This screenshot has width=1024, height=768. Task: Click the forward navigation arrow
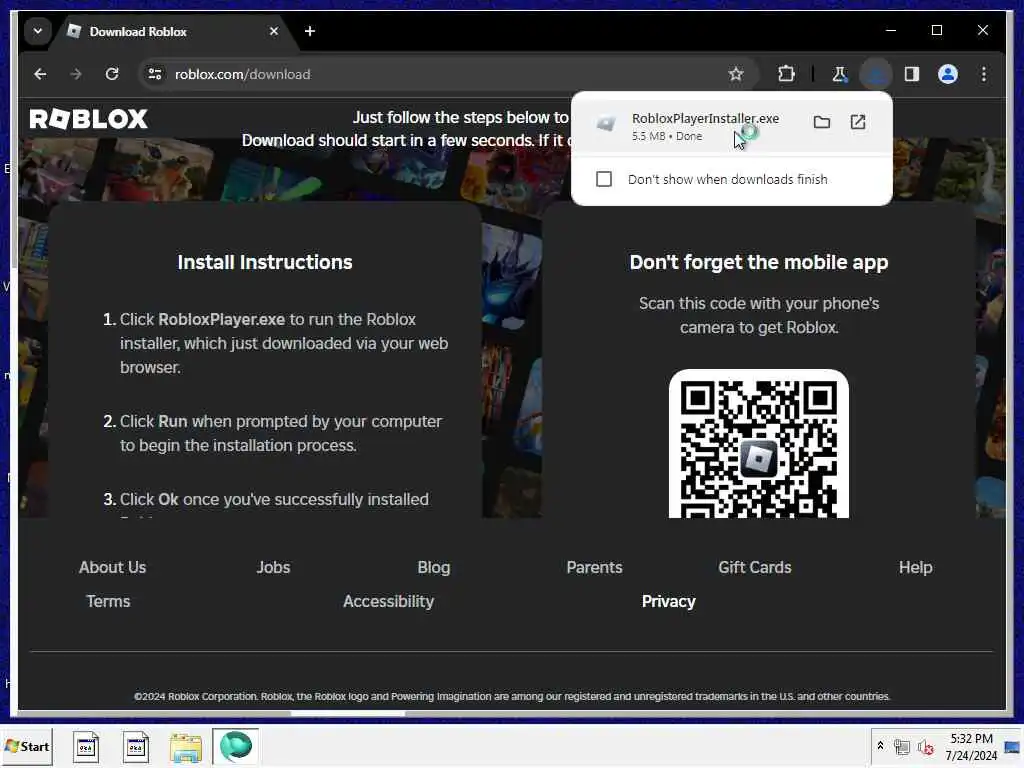click(x=76, y=74)
